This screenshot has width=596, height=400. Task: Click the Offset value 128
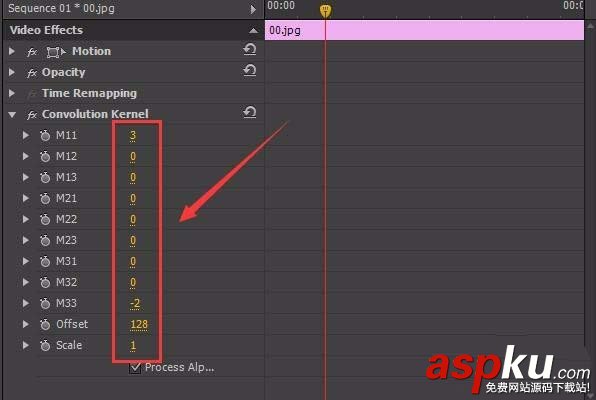[x=139, y=324]
